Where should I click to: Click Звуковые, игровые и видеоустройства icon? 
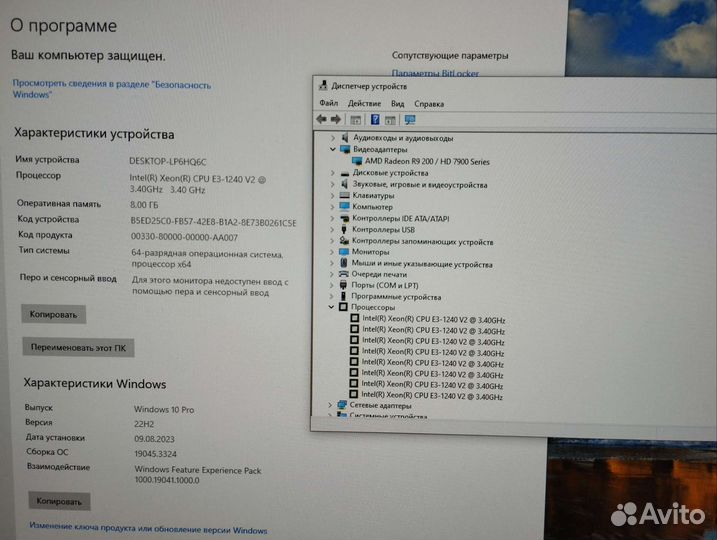345,184
